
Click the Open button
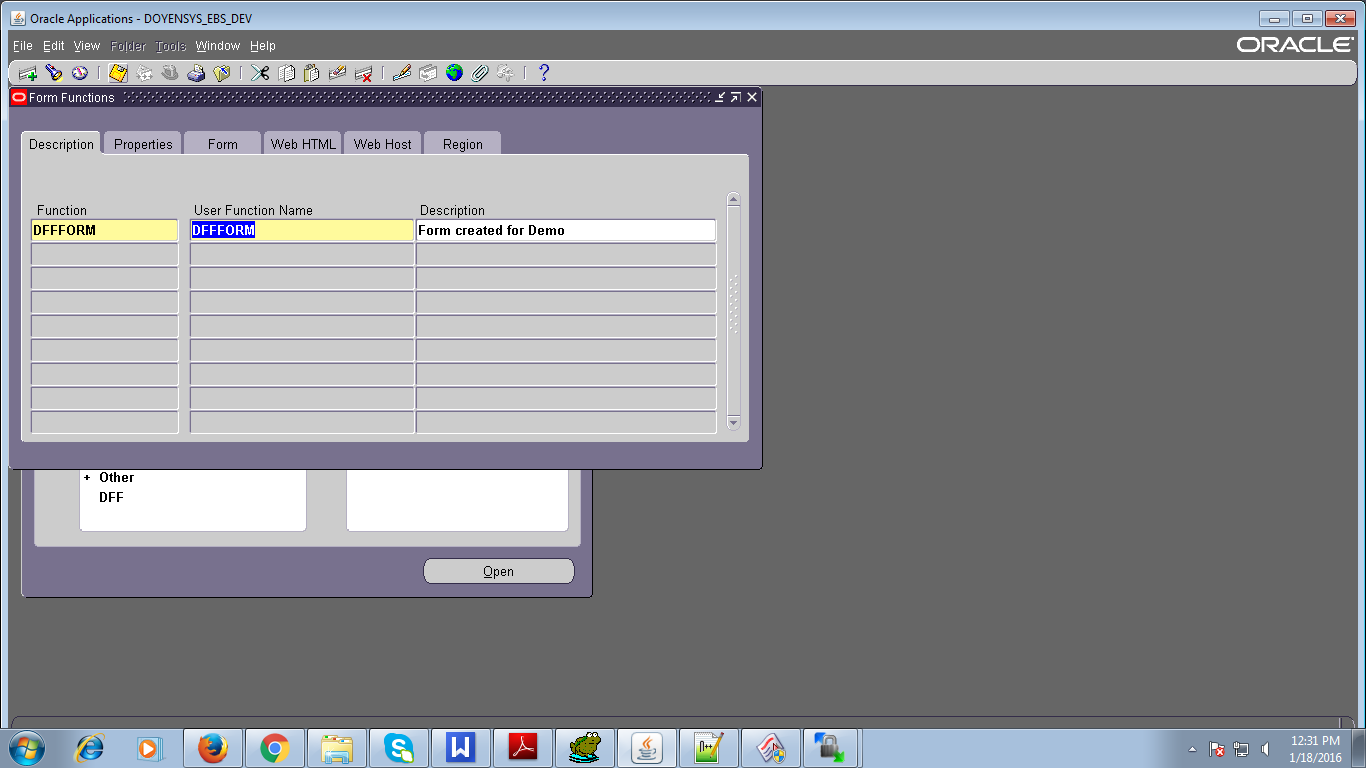[x=498, y=571]
